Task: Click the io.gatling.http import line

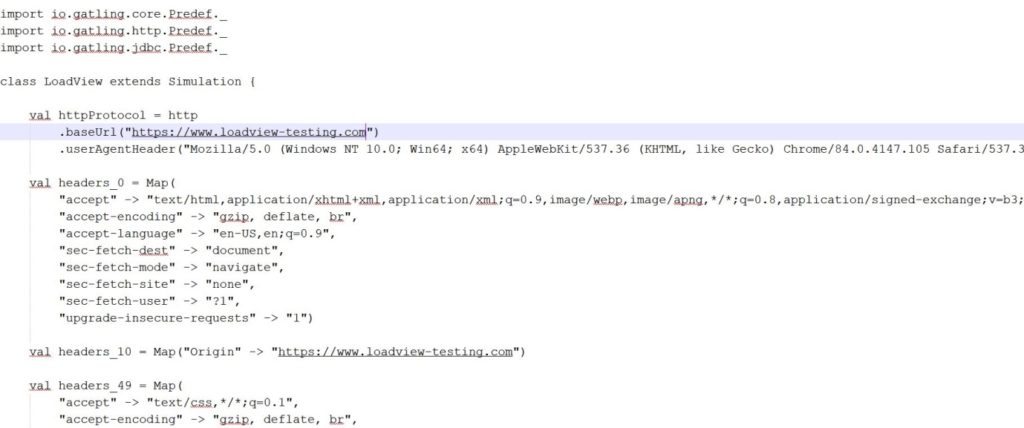Action: click(x=113, y=31)
